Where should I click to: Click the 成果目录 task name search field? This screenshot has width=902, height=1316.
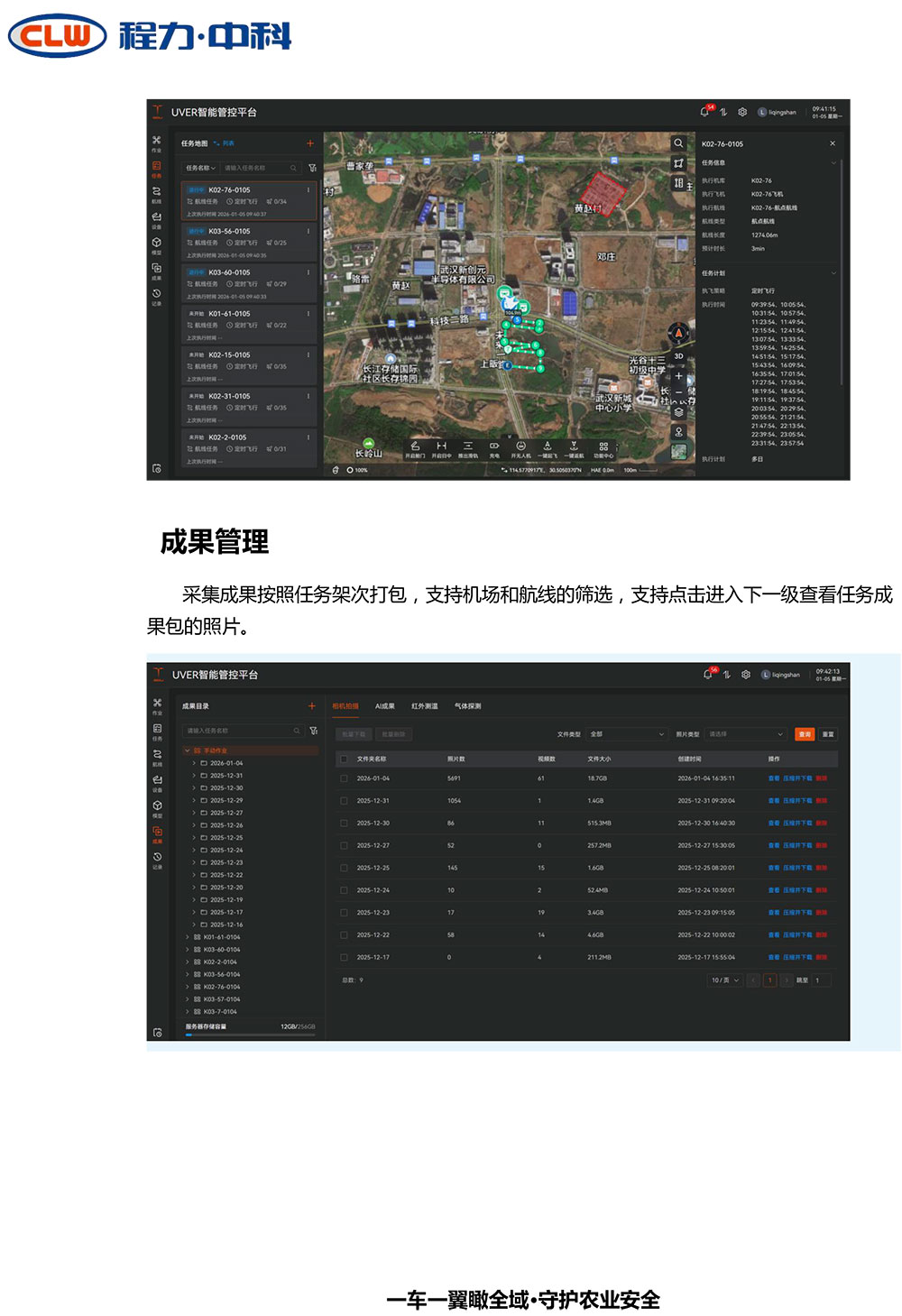(x=239, y=731)
